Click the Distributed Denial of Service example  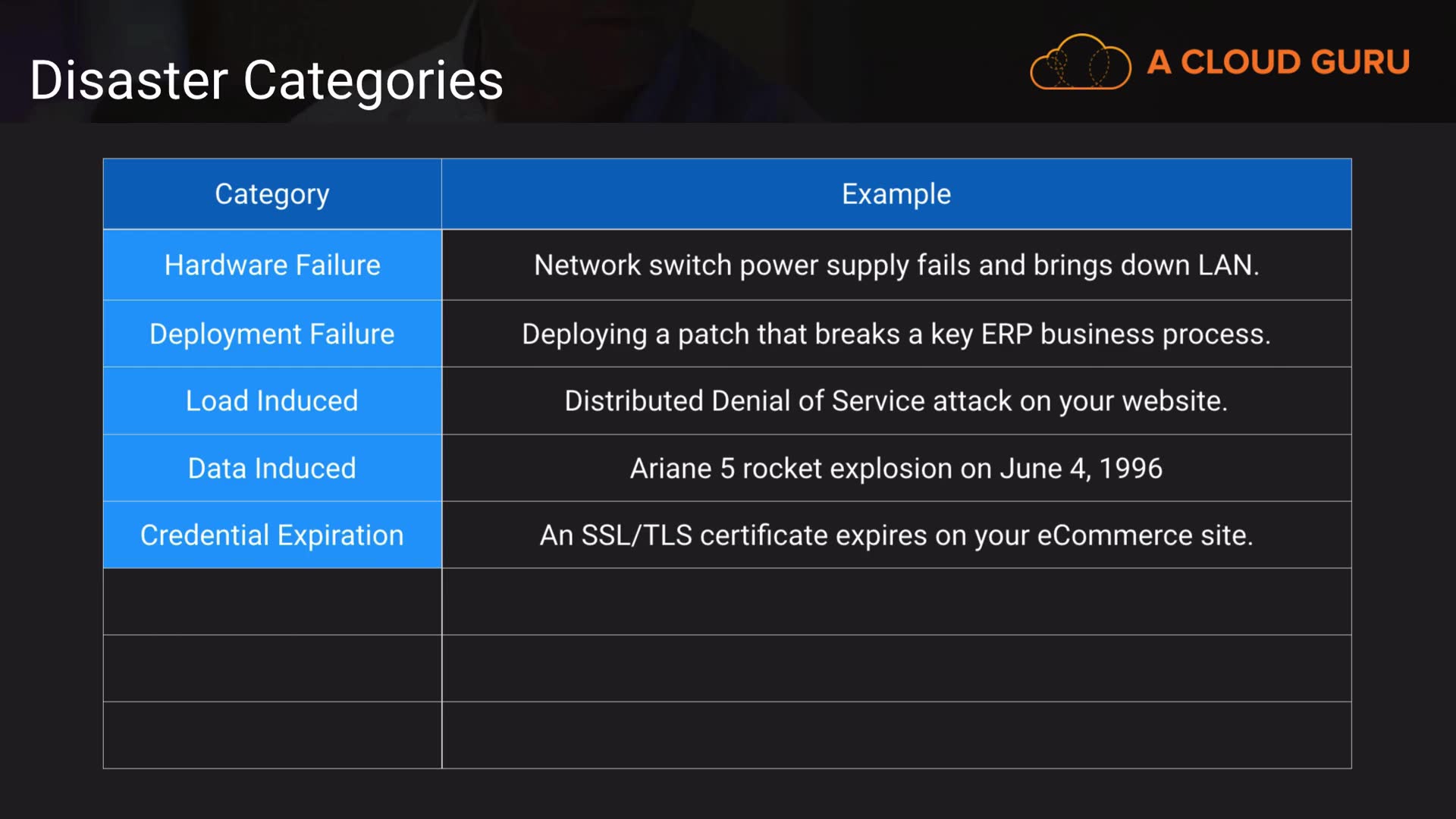coord(896,401)
